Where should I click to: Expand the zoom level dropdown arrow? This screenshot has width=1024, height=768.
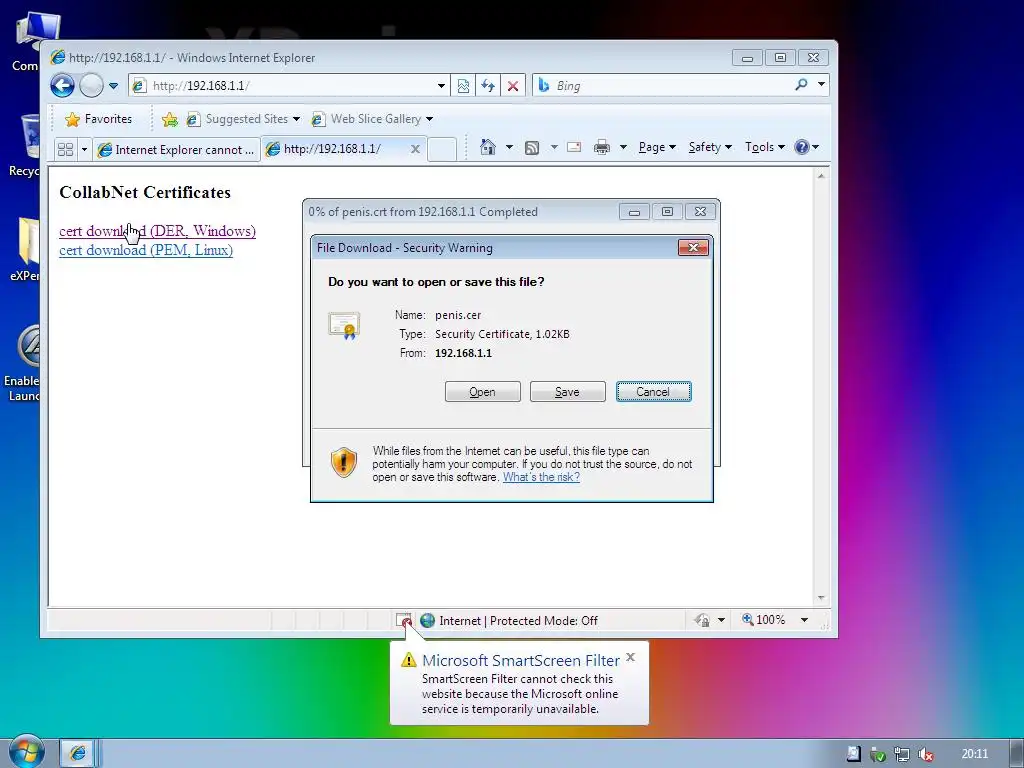(x=805, y=620)
